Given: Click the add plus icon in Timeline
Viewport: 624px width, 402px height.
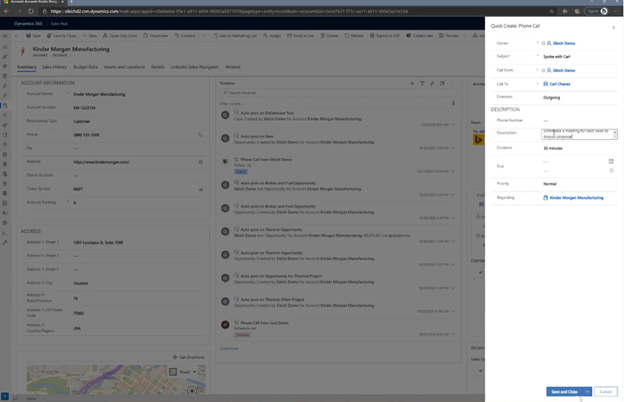Looking at the screenshot, I should (x=412, y=84).
